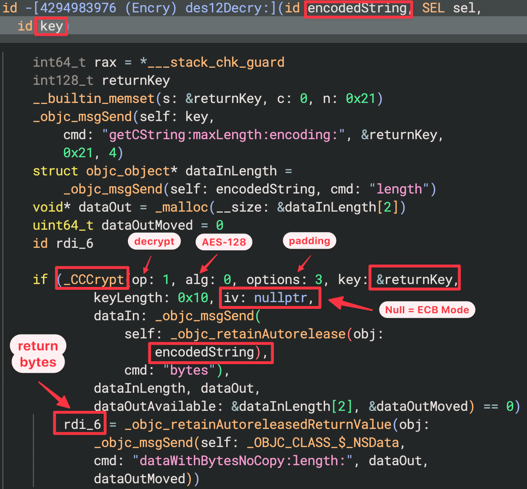Viewport: 527px width, 489px height.
Task: Click the __builtin_memset call
Action: click(x=94, y=99)
